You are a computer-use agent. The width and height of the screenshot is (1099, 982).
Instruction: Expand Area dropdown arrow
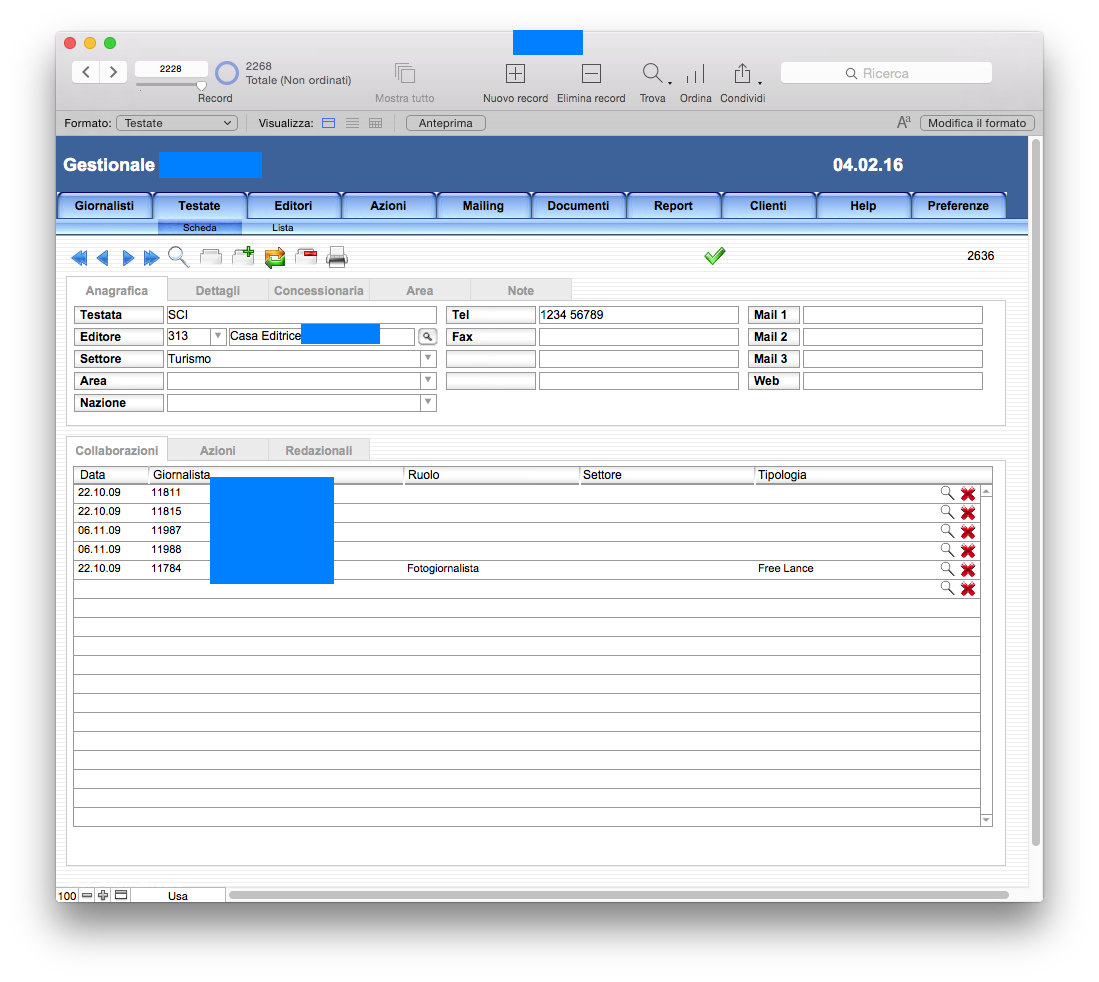coord(428,381)
